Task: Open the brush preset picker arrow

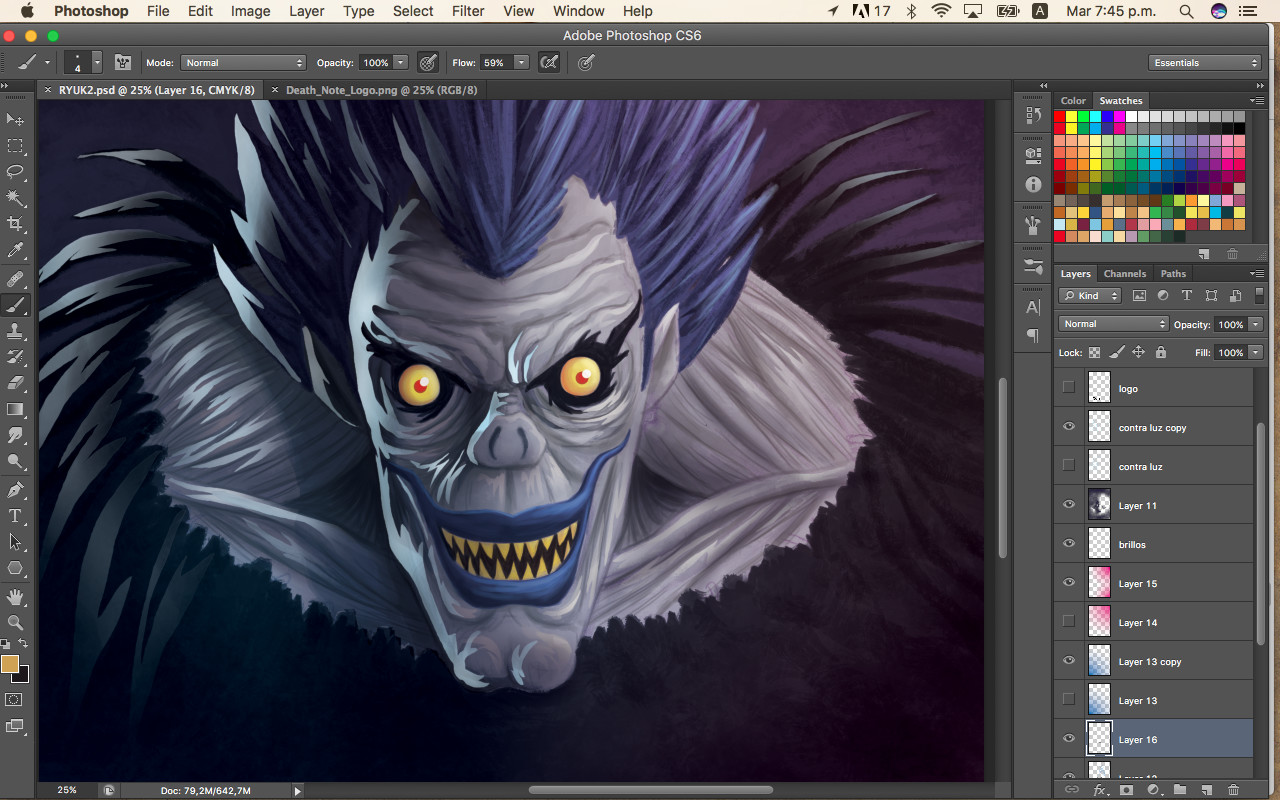Action: tap(97, 62)
